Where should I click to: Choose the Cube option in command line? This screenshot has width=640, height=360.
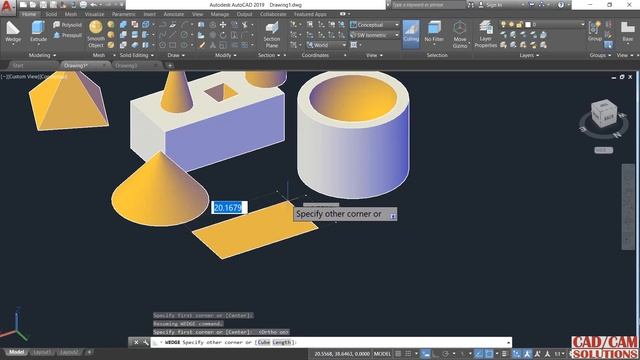(264, 342)
